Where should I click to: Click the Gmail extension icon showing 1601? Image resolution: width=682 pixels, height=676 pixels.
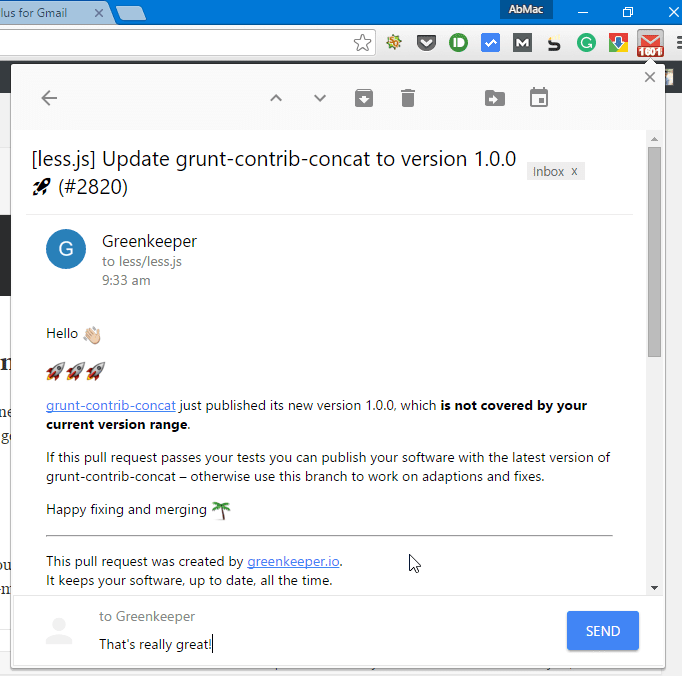click(x=650, y=43)
